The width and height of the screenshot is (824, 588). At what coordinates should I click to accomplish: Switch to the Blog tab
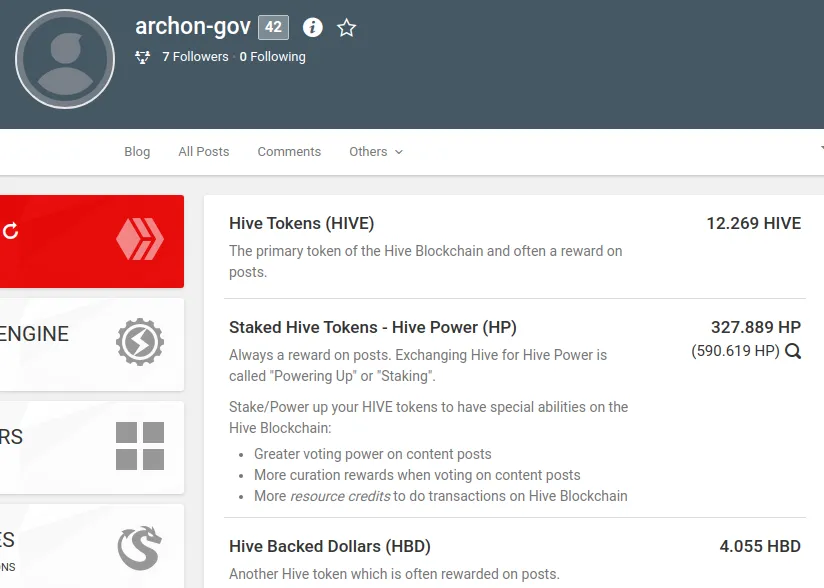137,152
